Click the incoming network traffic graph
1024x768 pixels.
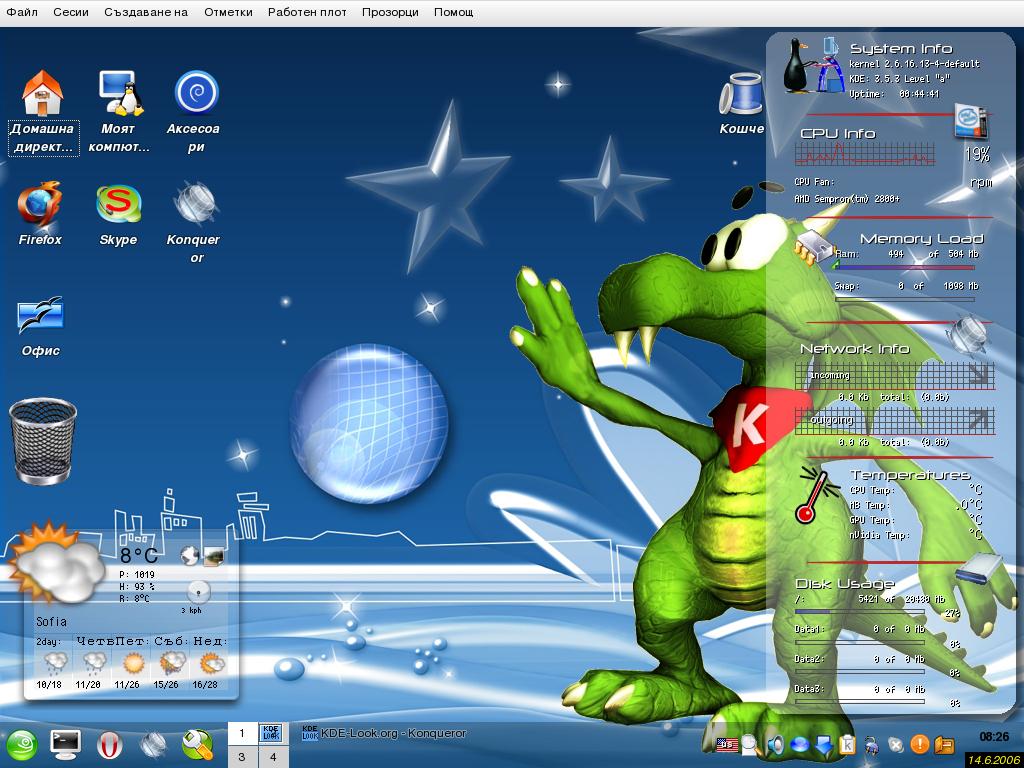(895, 377)
